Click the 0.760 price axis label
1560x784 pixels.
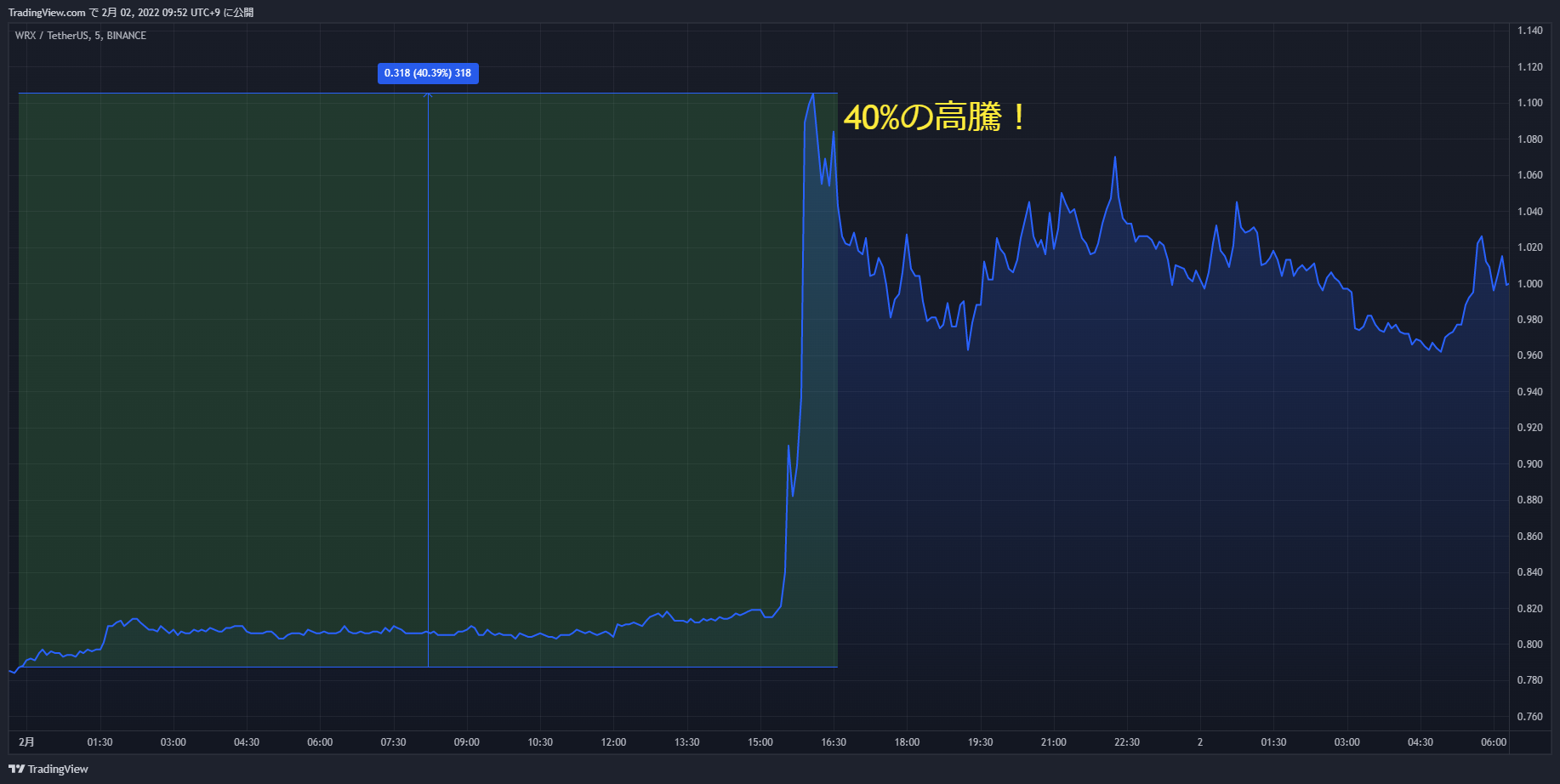tap(1529, 717)
